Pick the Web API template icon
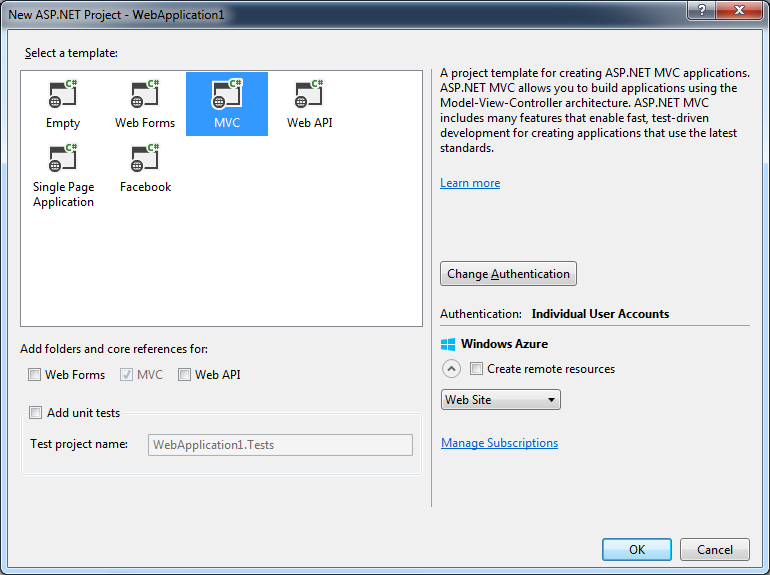 point(309,96)
